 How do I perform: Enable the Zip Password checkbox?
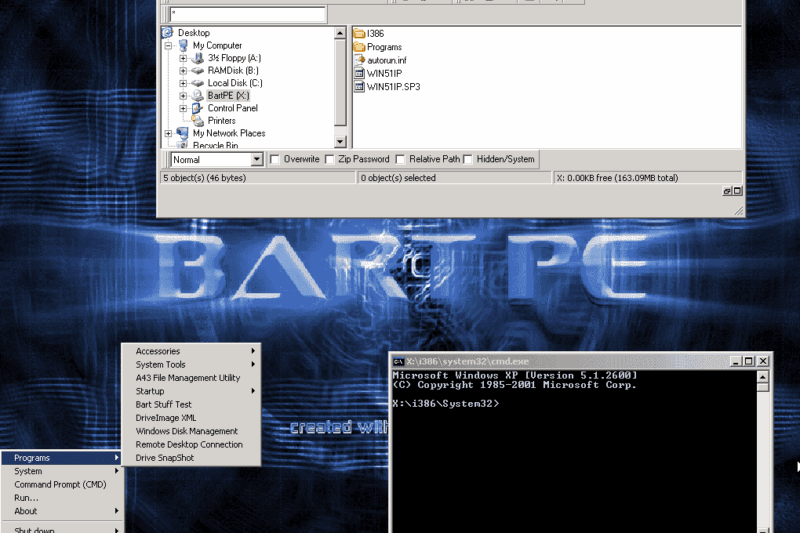(x=330, y=160)
